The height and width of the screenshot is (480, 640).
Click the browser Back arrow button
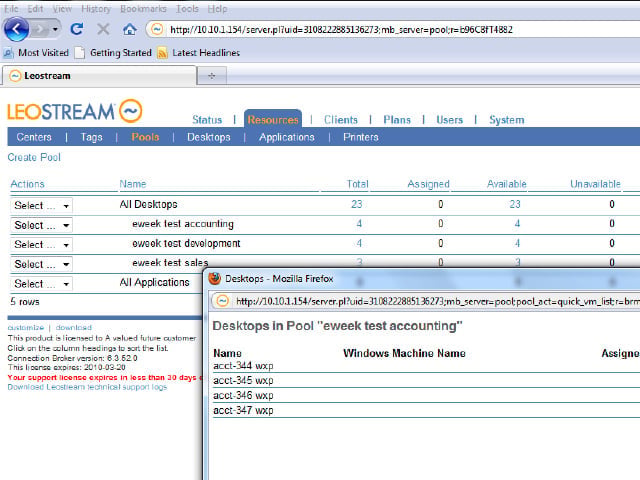tap(16, 29)
